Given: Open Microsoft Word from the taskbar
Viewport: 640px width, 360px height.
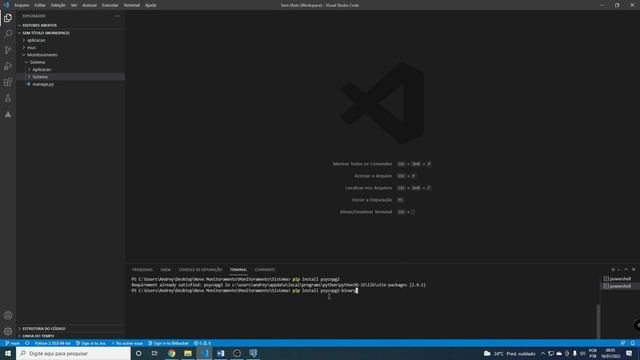Looking at the screenshot, I should (x=220, y=353).
